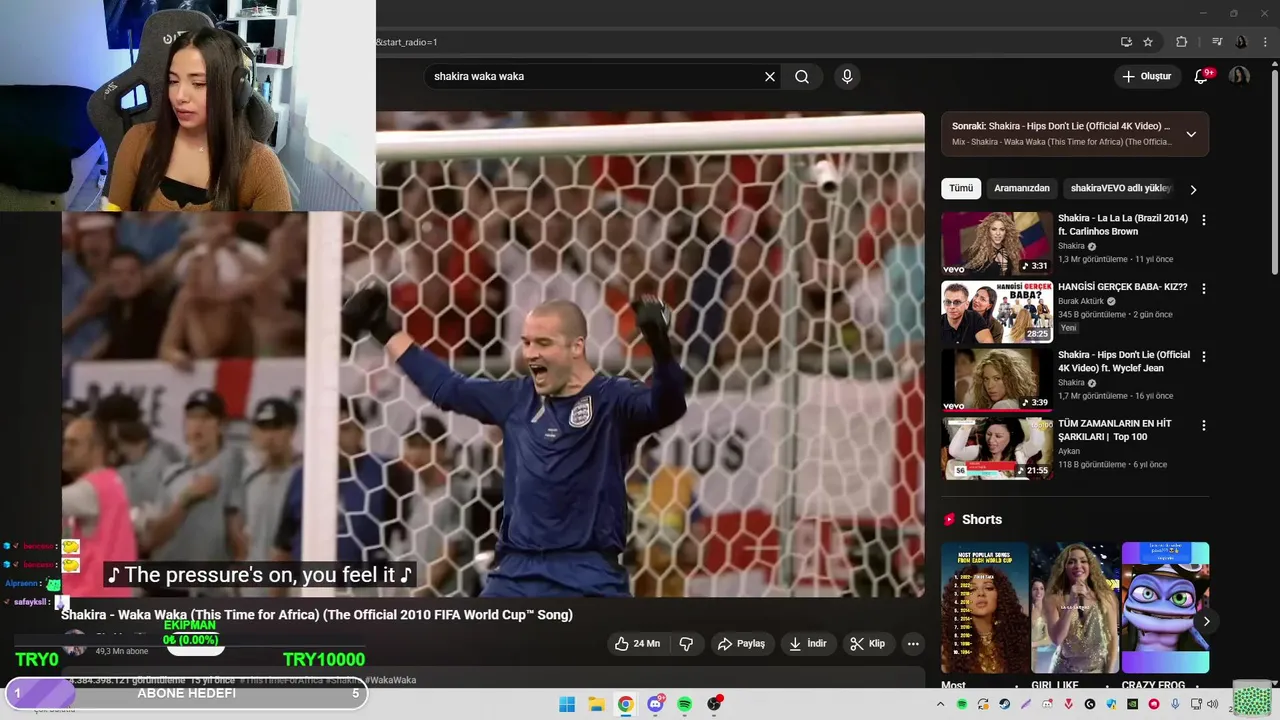The width and height of the screenshot is (1280, 720).
Task: Open NVIDIA tray icon
Action: pos(1132,704)
